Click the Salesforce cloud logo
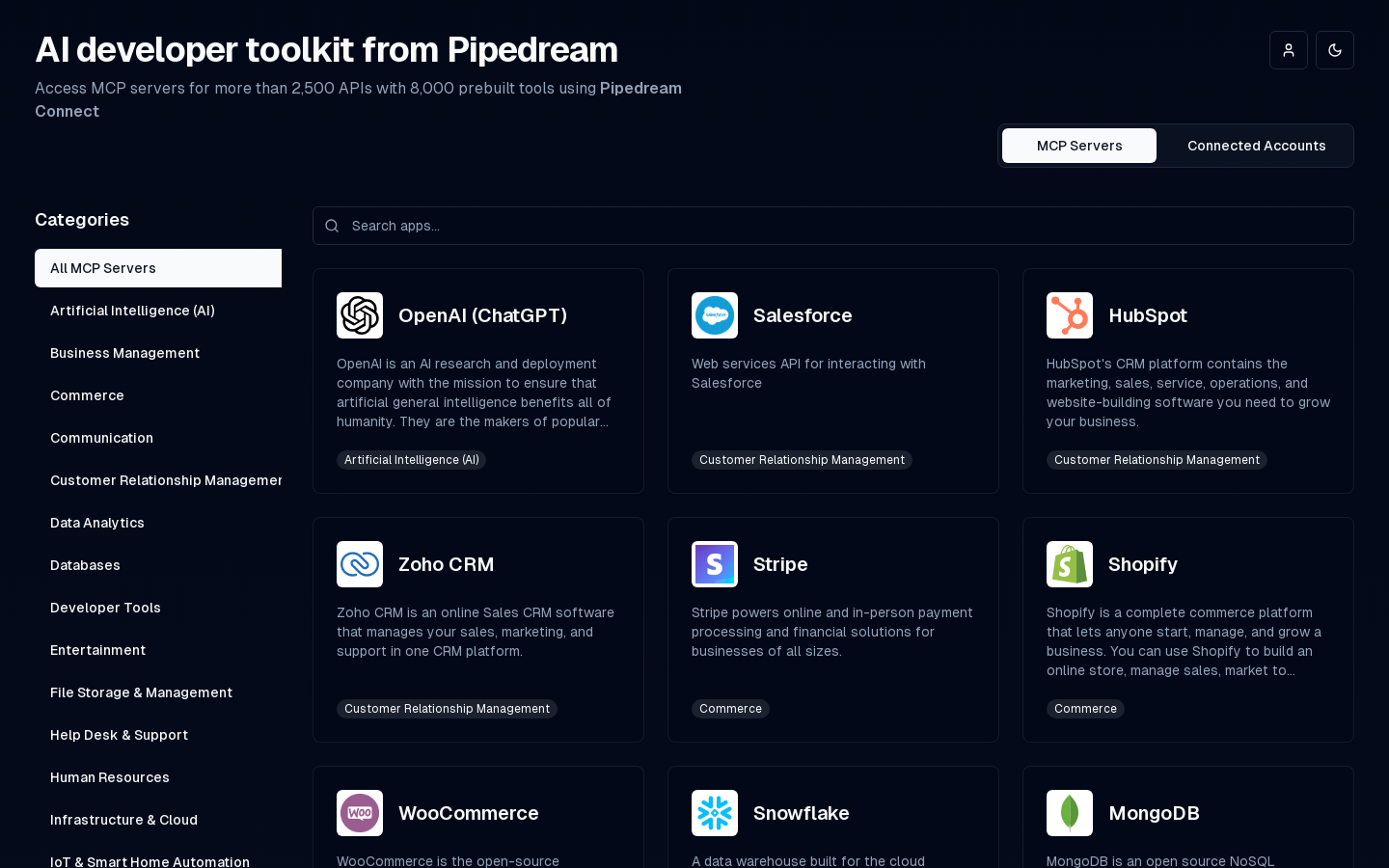1389x868 pixels. tap(715, 315)
